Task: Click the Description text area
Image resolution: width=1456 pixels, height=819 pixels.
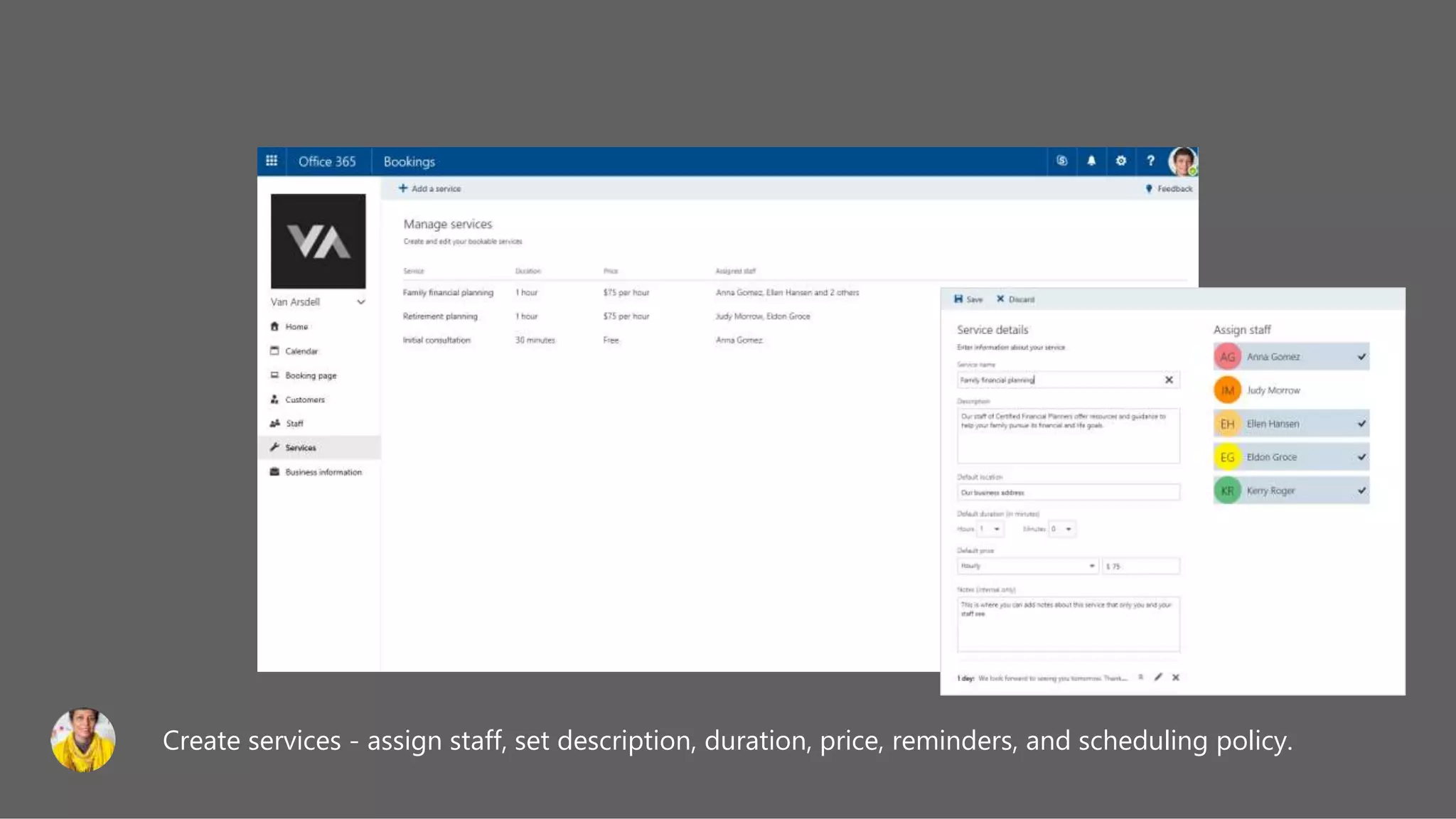Action: (1068, 436)
